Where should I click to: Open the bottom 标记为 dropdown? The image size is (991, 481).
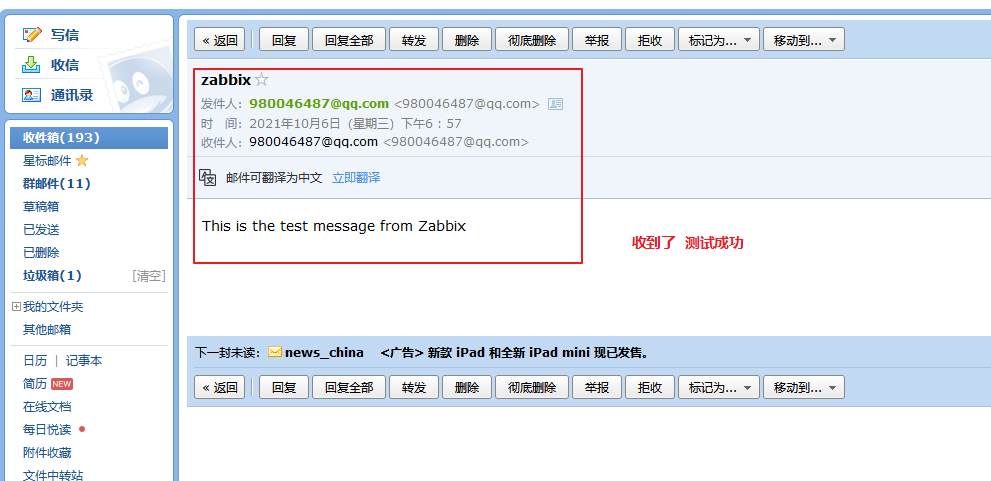click(719, 387)
